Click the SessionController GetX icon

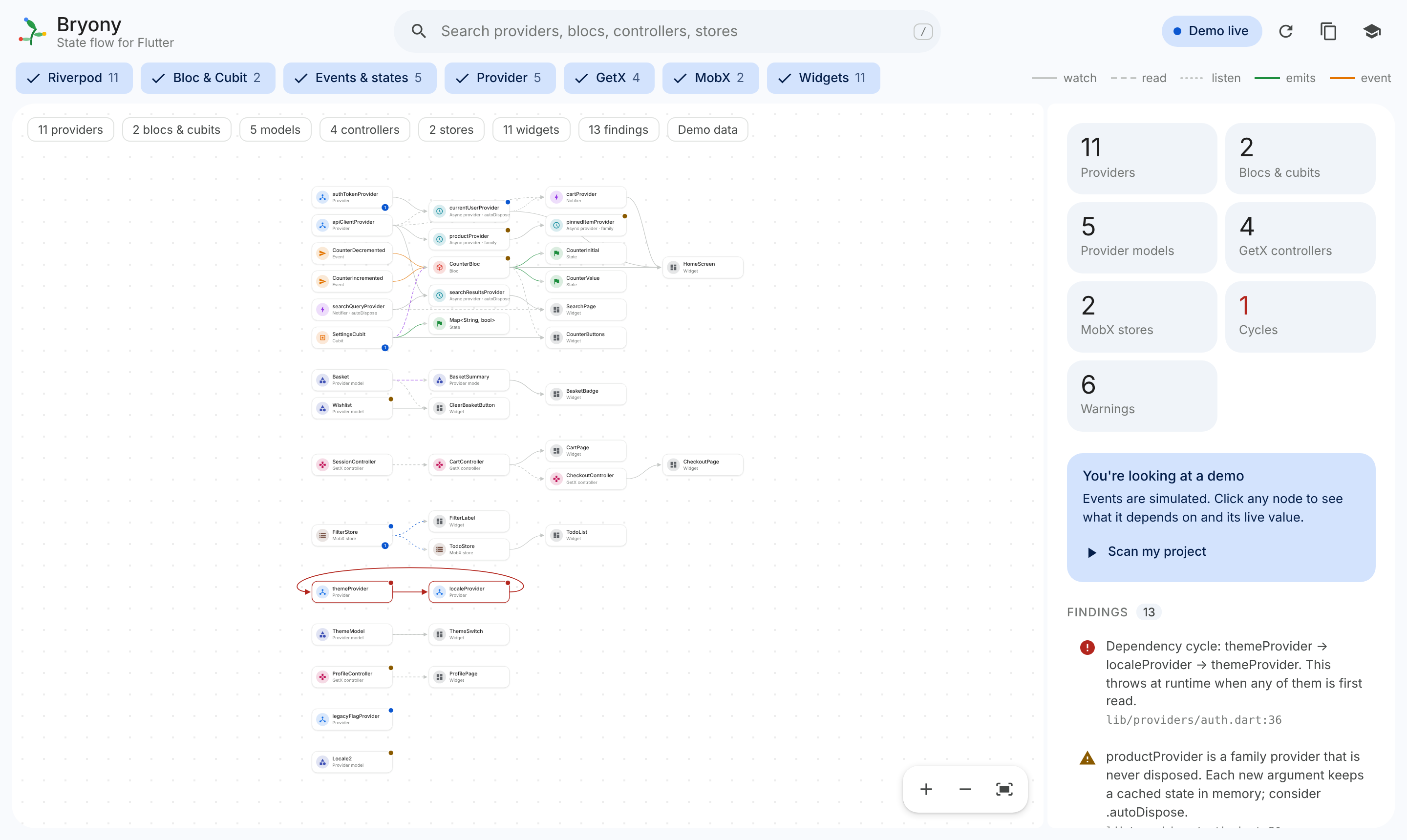pyautogui.click(x=323, y=465)
